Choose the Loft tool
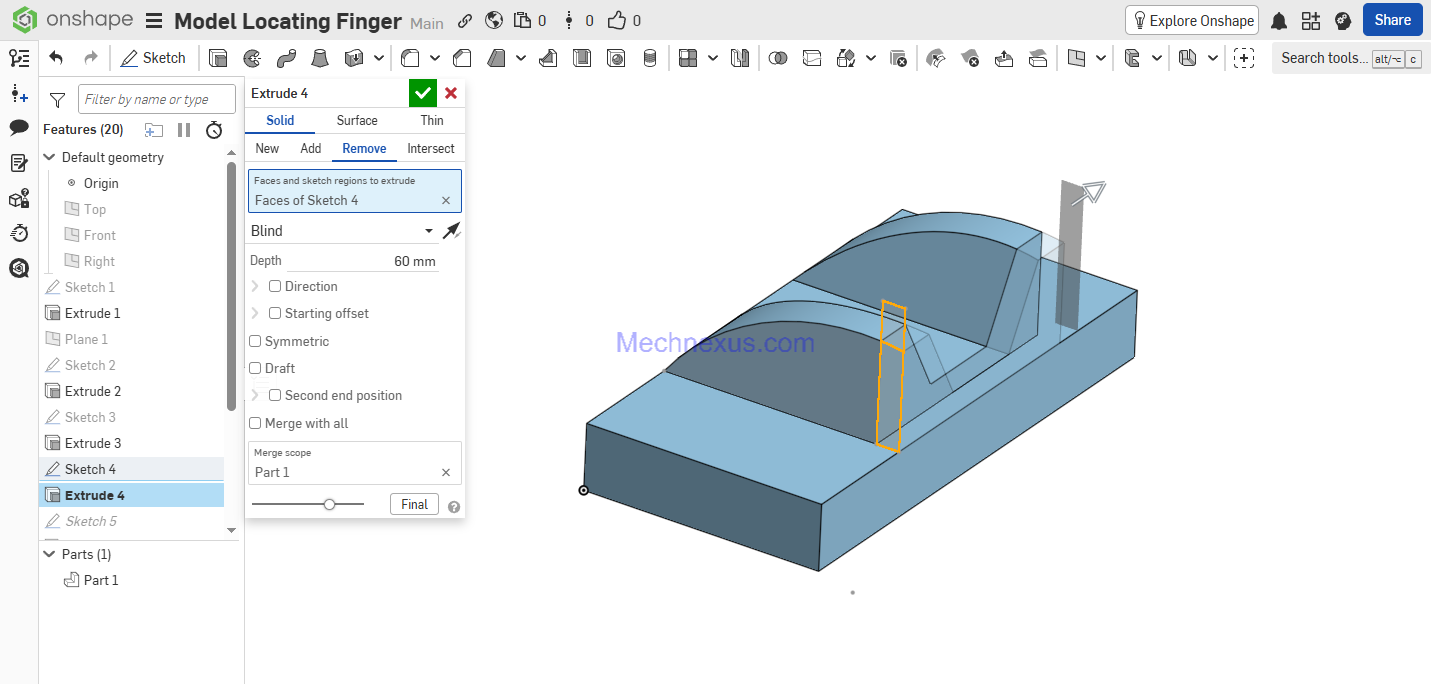1431x684 pixels. pyautogui.click(x=320, y=58)
